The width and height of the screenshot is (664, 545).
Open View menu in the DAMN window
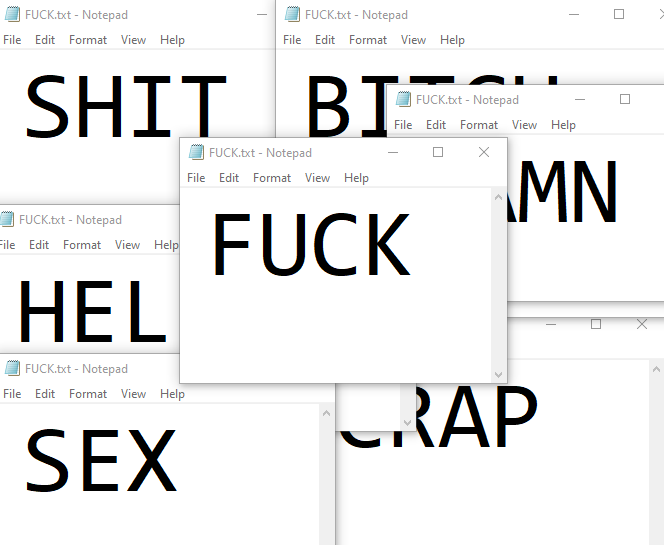(x=524, y=125)
